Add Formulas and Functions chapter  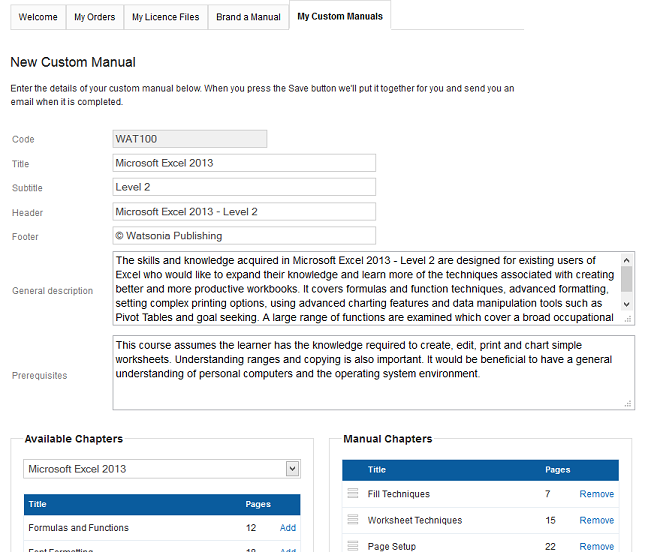(288, 528)
